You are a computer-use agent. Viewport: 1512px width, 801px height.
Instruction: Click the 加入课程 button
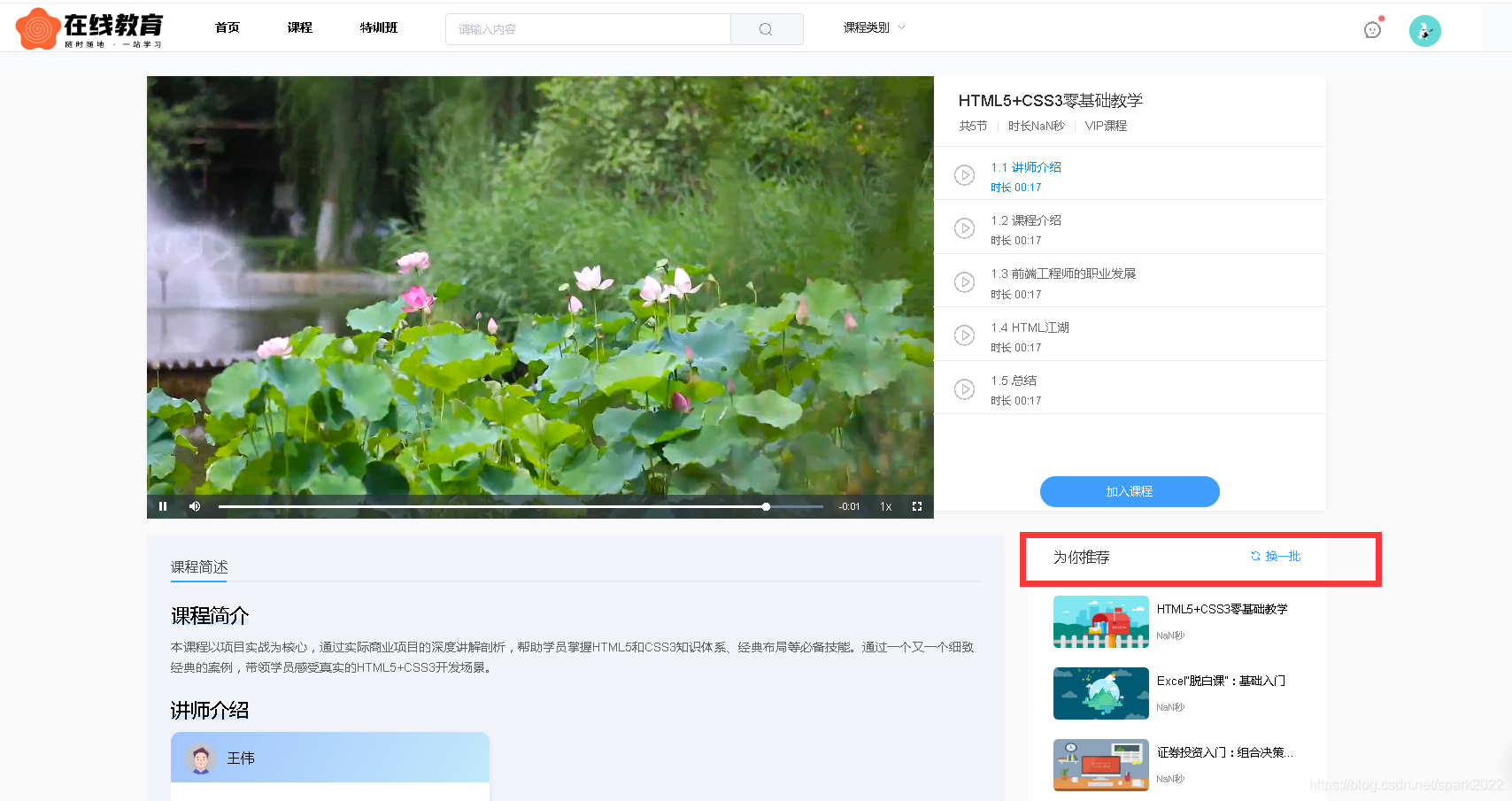[1130, 491]
